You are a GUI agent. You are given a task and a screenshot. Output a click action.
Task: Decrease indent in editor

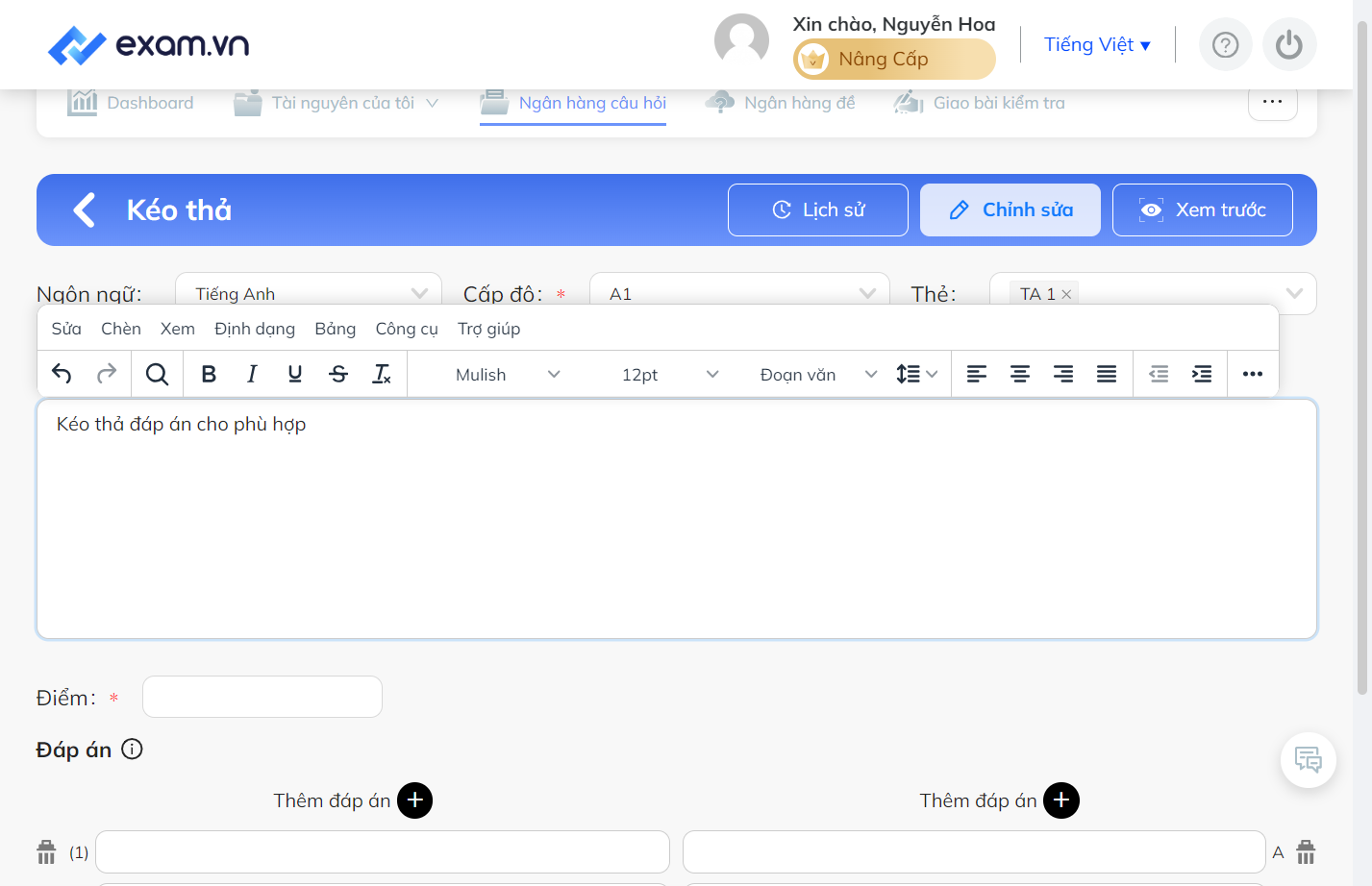[x=1160, y=374]
